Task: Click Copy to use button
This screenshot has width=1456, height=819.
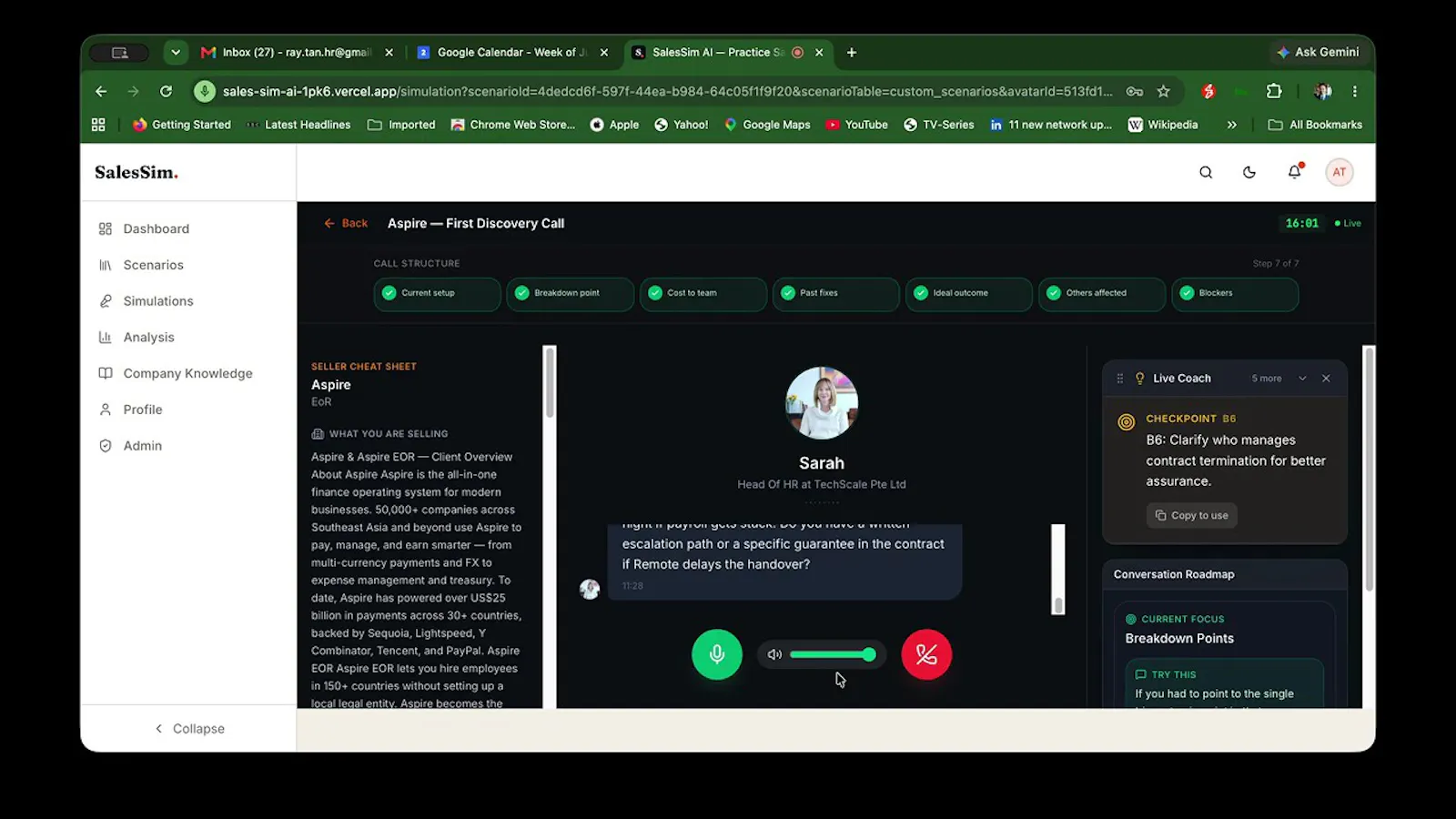Action: pyautogui.click(x=1191, y=515)
